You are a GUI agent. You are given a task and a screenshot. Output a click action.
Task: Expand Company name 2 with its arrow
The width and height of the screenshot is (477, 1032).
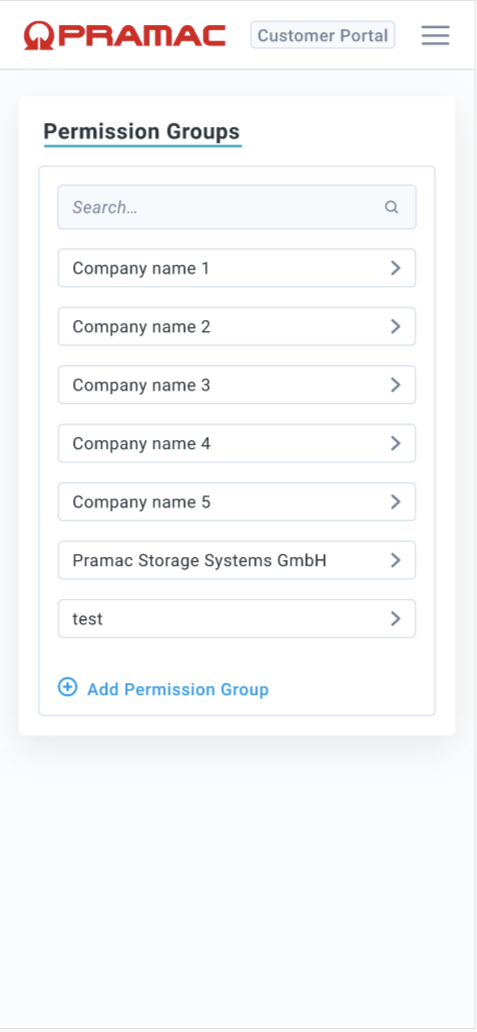395,326
